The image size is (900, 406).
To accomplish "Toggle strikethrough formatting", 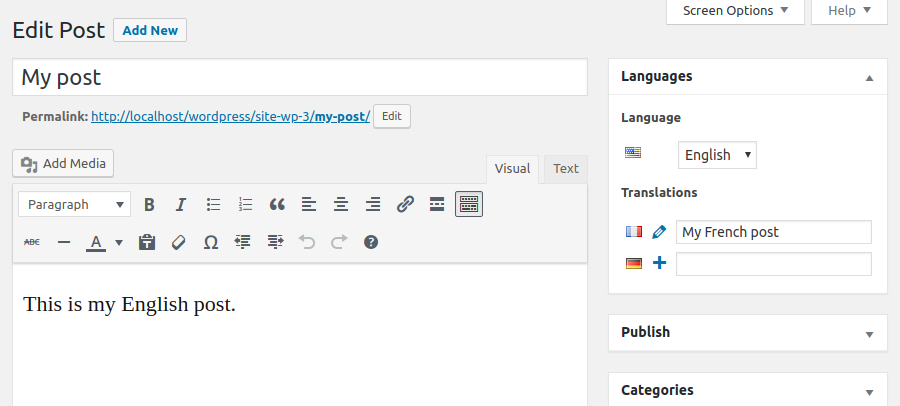I will [32, 242].
